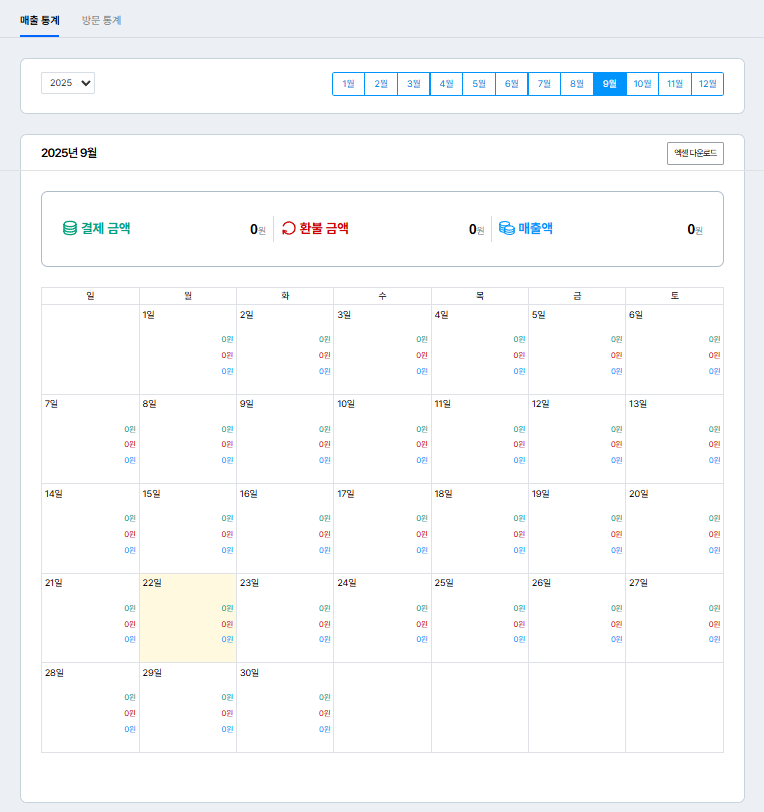Image resolution: width=764 pixels, height=812 pixels.
Task: Select the 12월 month button
Action: click(x=707, y=84)
